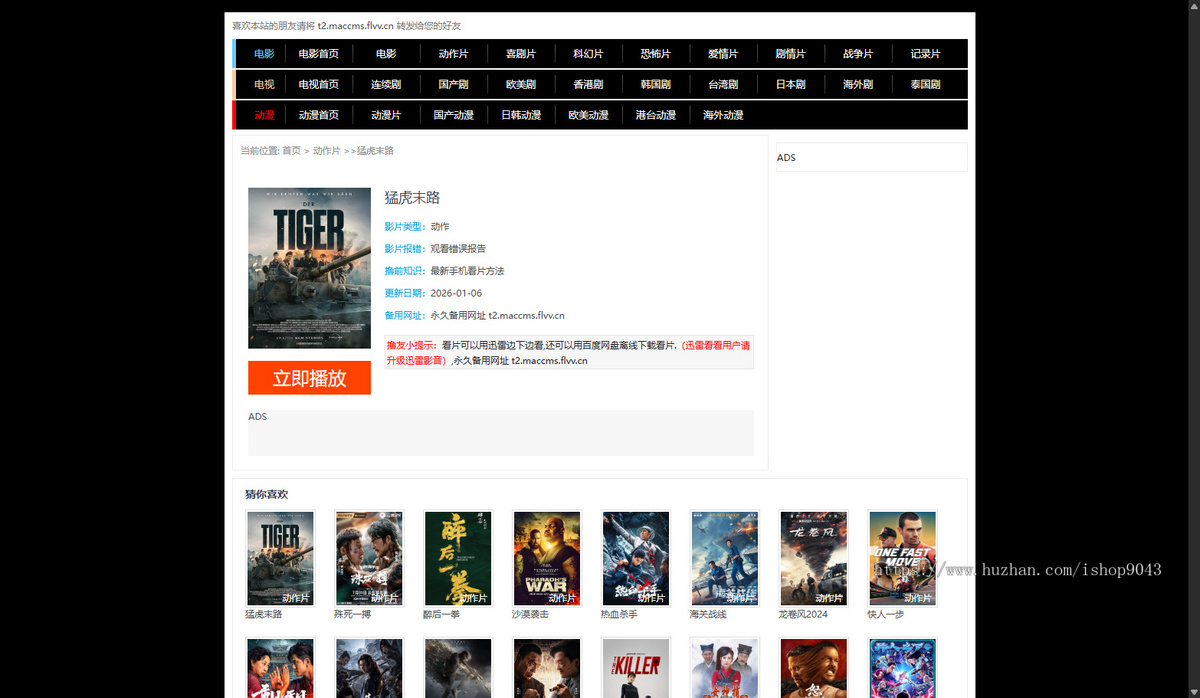Click the red 动漫 section label
The image size is (1200, 698).
(x=264, y=115)
